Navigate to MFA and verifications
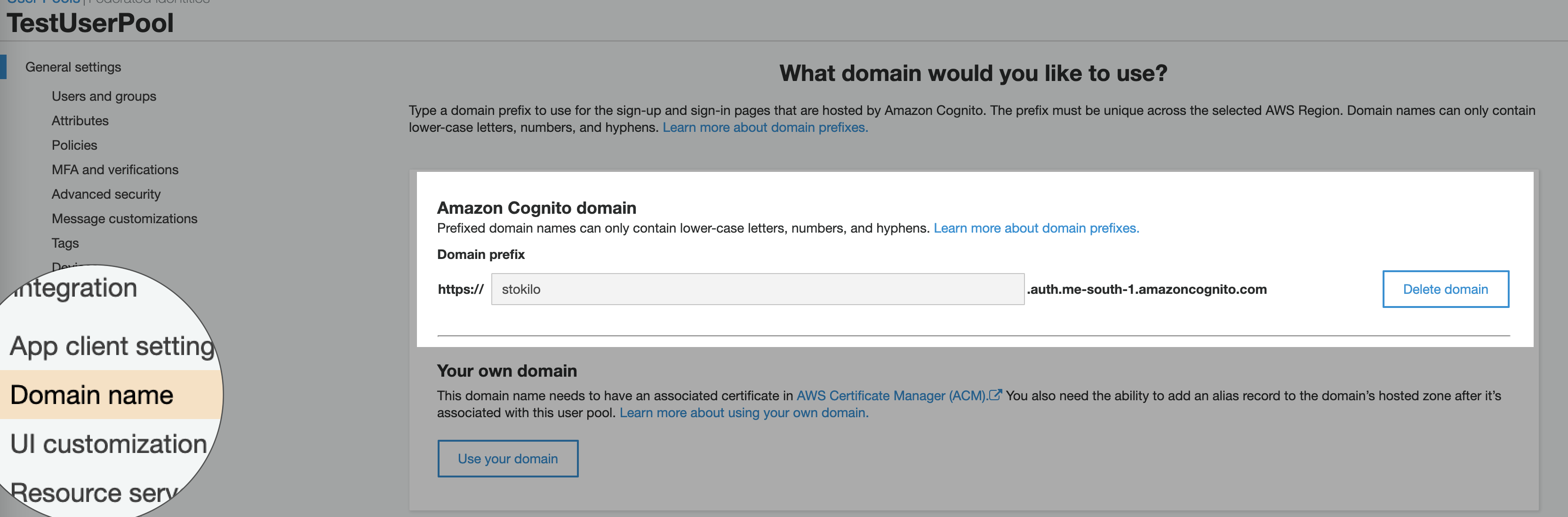 click(114, 170)
